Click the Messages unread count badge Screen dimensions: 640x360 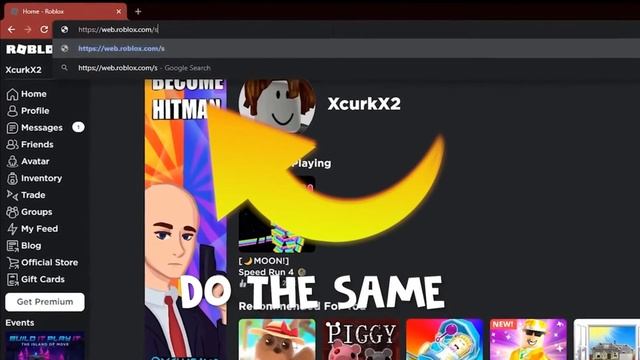[78, 127]
